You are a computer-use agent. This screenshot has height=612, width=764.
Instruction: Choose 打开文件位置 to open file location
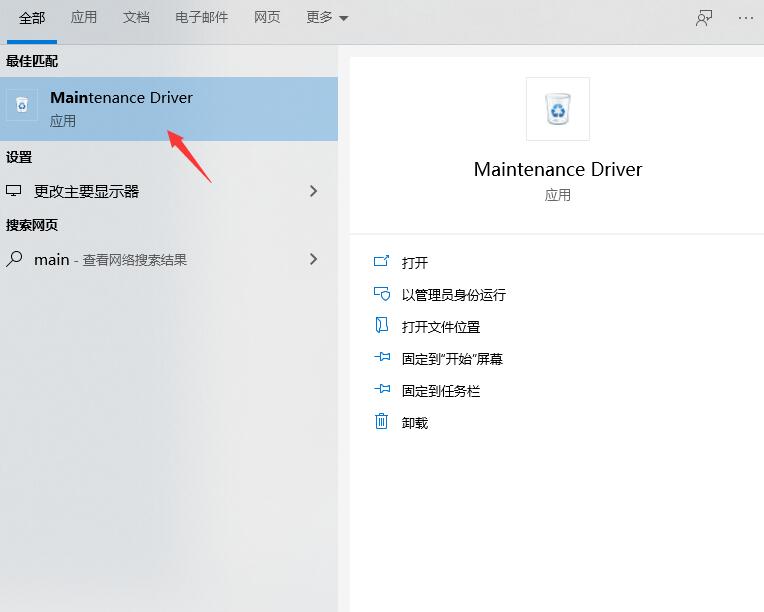click(440, 327)
